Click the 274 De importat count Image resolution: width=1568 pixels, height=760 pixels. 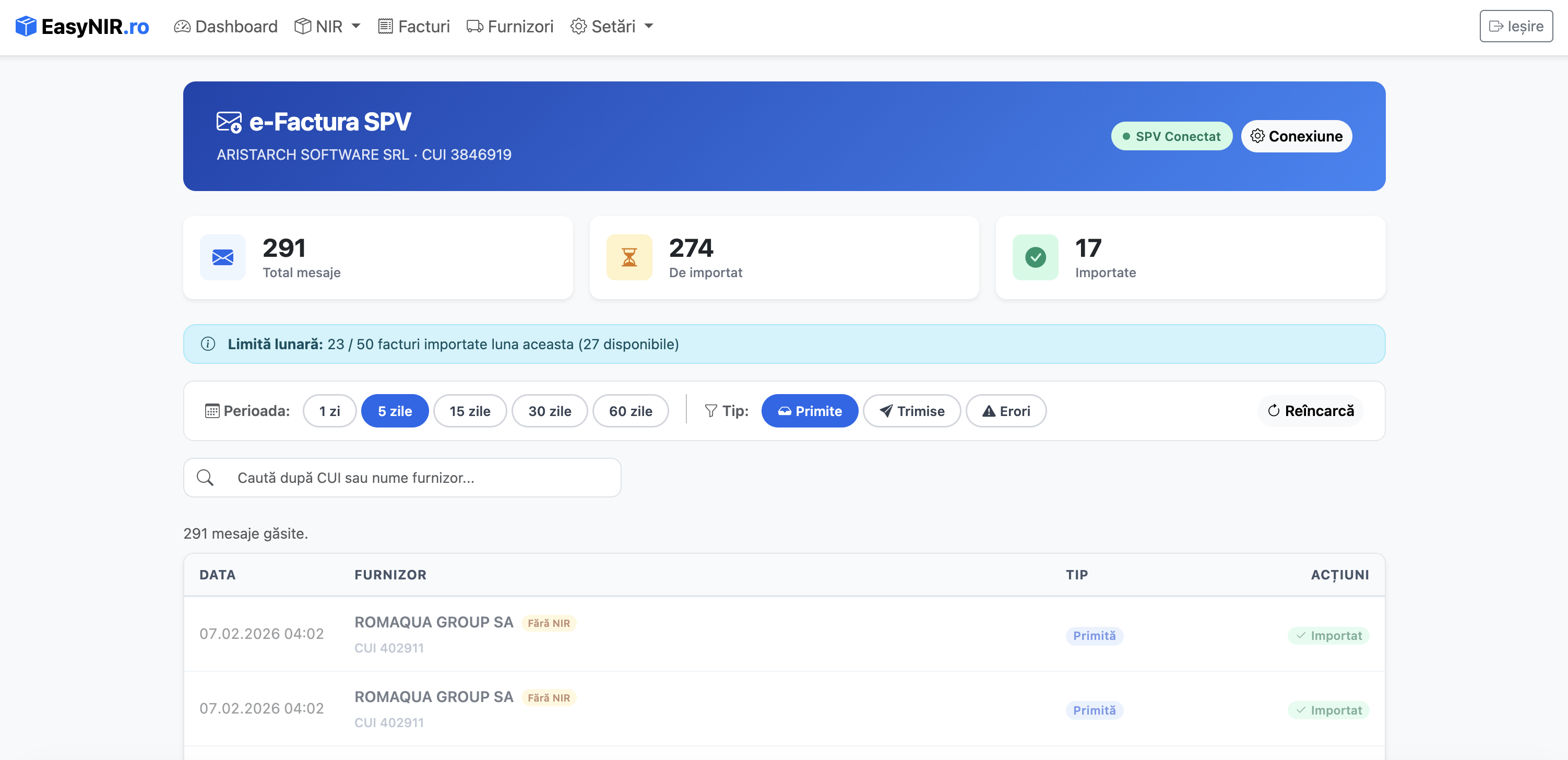(x=691, y=248)
